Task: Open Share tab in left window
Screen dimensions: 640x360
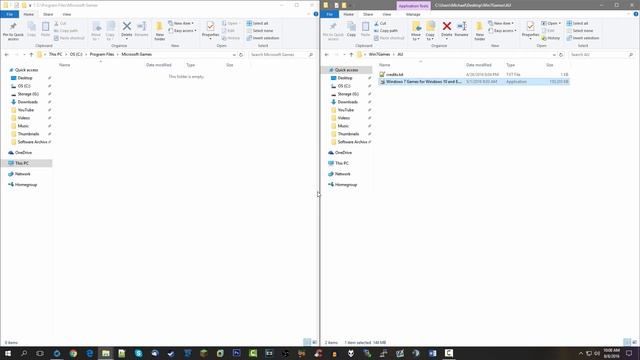Action: coord(48,14)
